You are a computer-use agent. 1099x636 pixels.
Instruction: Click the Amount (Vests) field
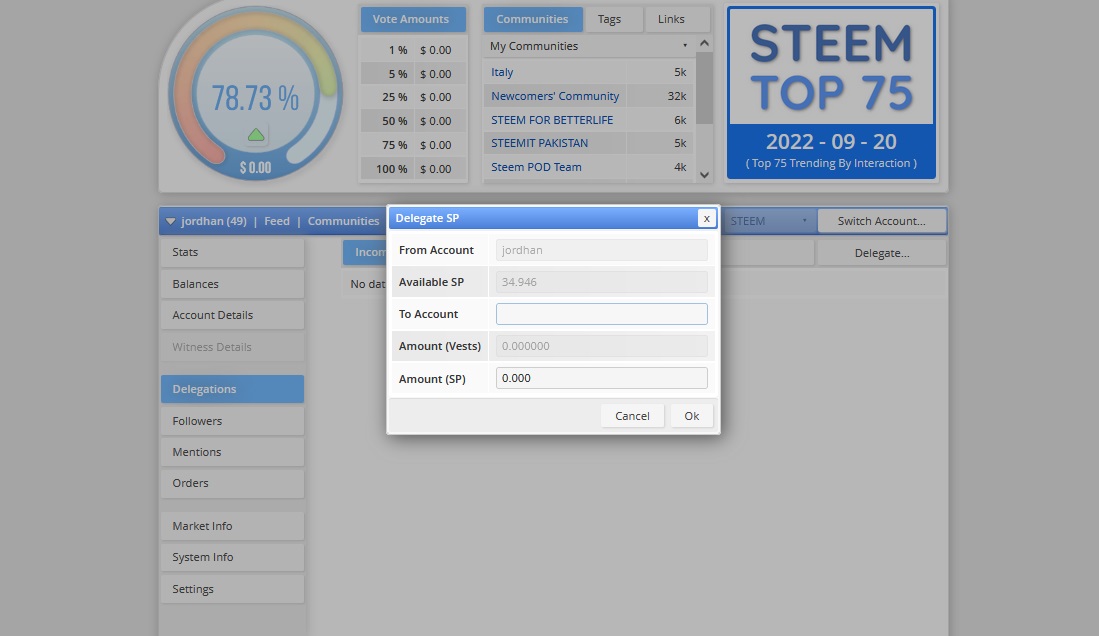(601, 346)
